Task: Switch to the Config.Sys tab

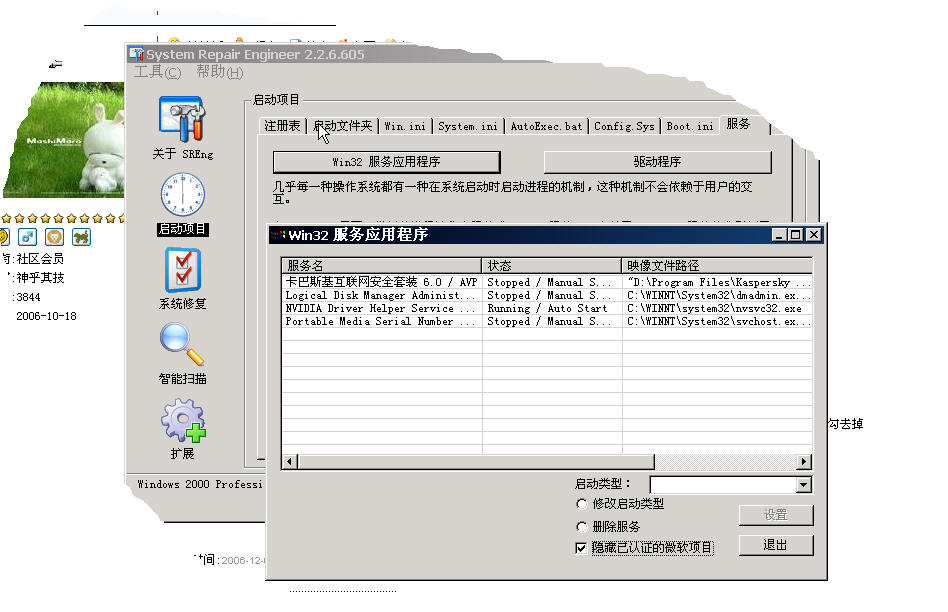Action: [x=624, y=126]
